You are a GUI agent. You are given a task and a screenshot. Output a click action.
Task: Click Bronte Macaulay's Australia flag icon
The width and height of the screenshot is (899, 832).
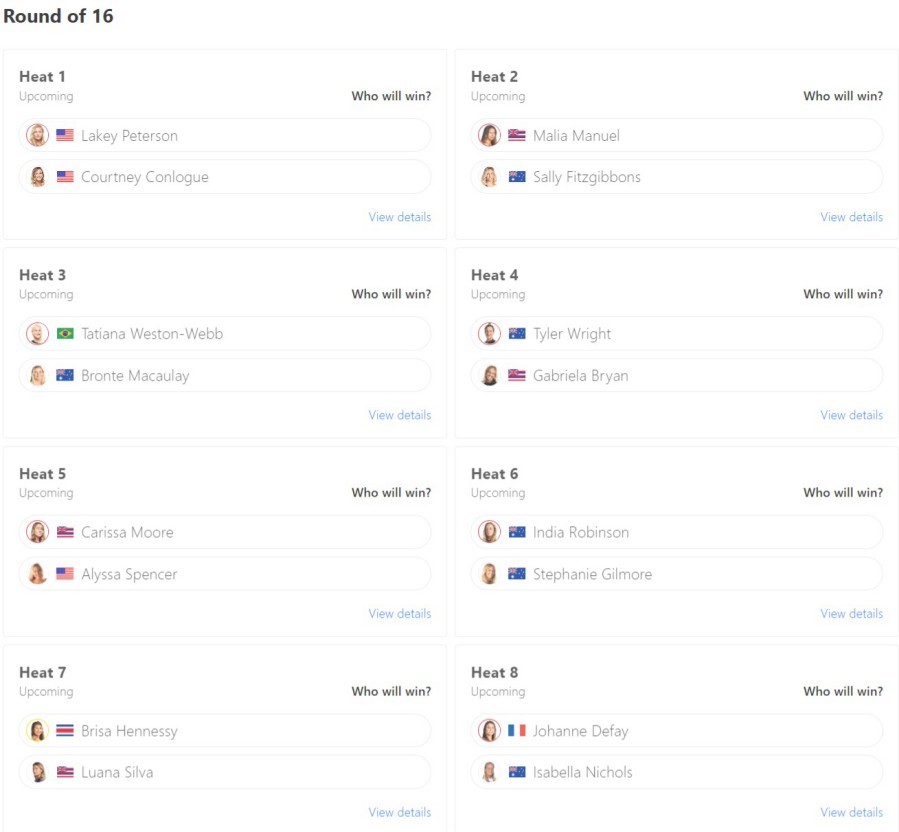pyautogui.click(x=65, y=376)
